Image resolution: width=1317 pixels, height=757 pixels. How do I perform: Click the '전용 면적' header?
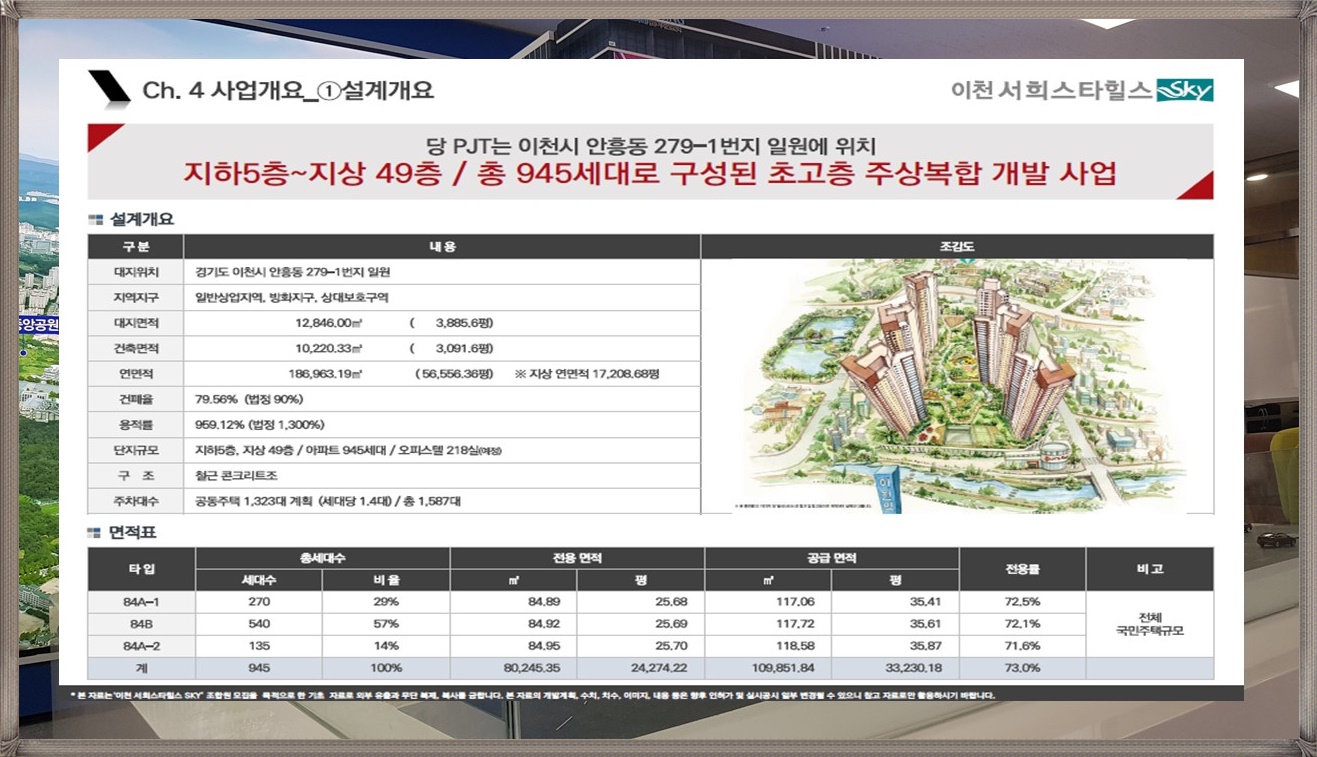click(x=578, y=558)
